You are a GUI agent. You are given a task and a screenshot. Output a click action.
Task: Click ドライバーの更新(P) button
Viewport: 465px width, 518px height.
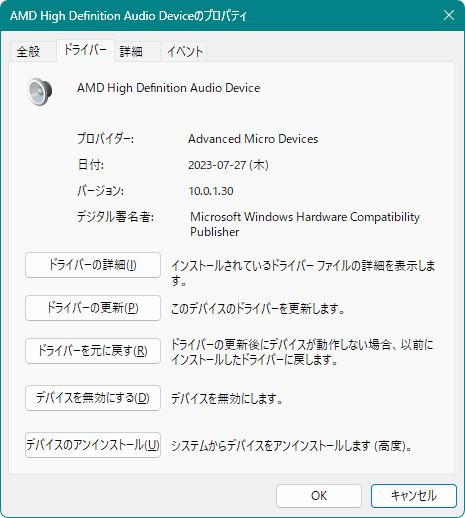tap(93, 308)
